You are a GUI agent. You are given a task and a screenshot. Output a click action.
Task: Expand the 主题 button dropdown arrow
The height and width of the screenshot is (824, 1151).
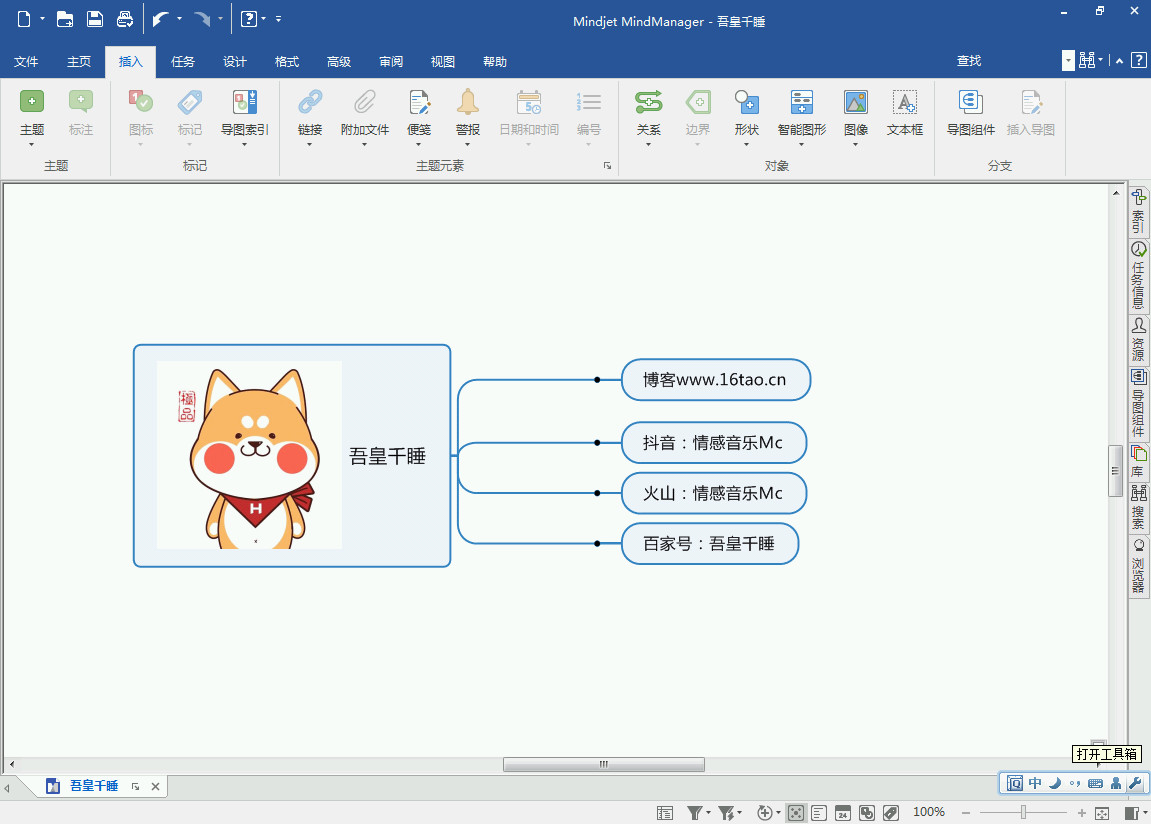pyautogui.click(x=32, y=145)
